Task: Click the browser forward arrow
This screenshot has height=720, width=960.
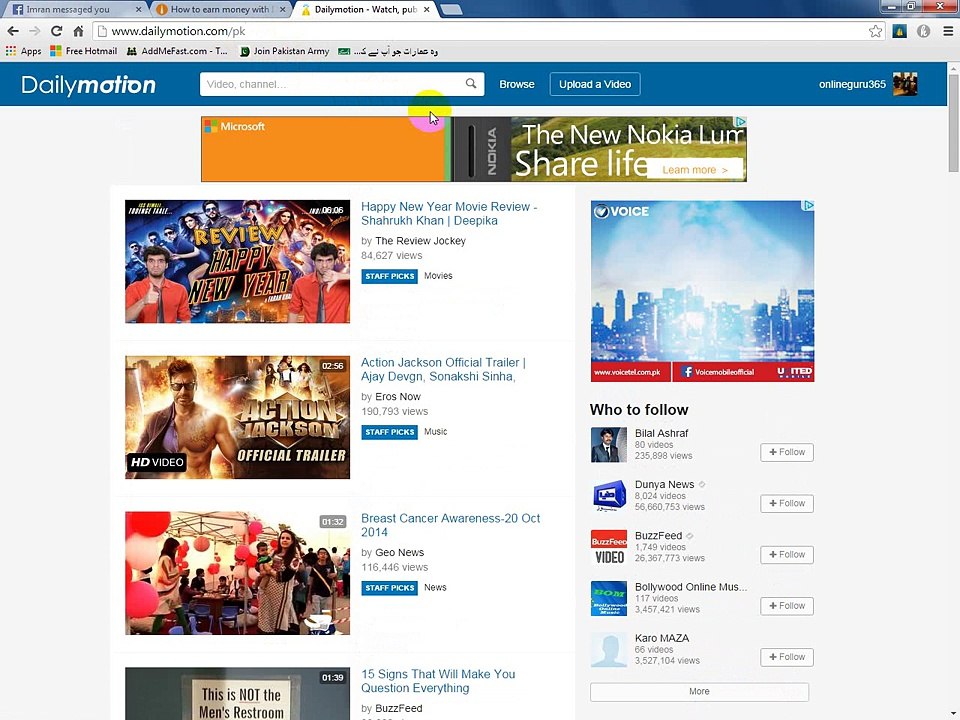Action: point(35,31)
